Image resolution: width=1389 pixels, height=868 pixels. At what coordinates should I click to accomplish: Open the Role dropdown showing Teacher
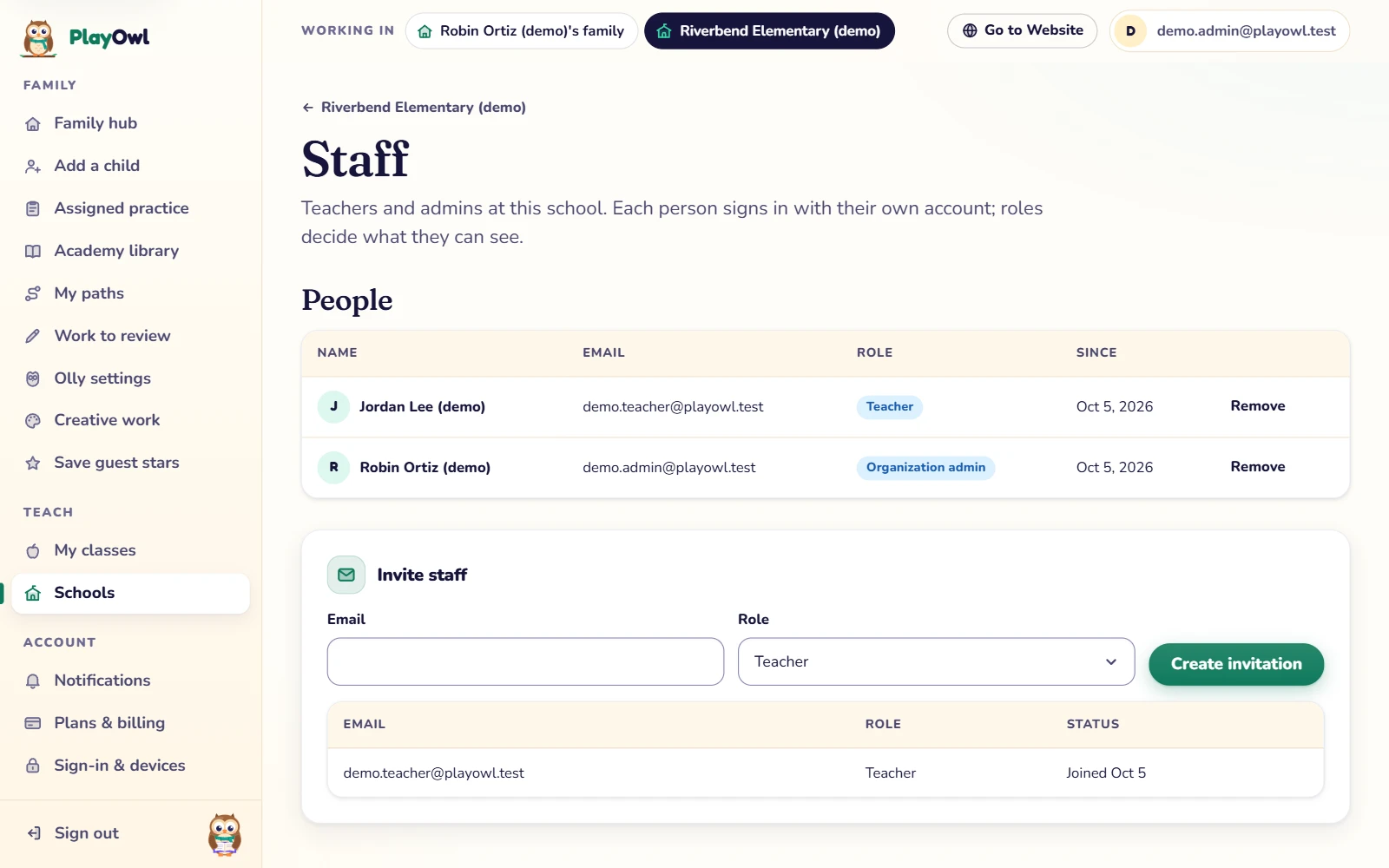(x=936, y=661)
